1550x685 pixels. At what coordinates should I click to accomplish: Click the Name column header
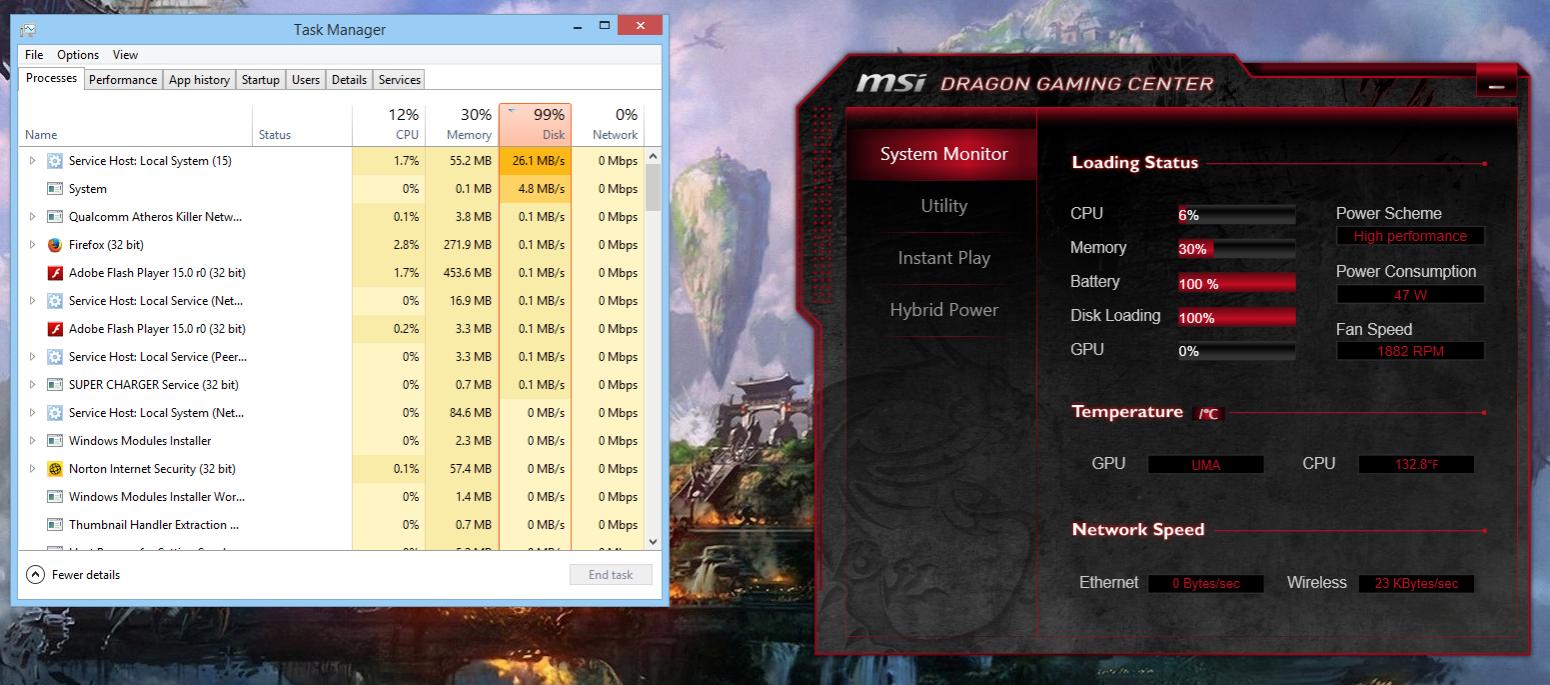(136, 124)
